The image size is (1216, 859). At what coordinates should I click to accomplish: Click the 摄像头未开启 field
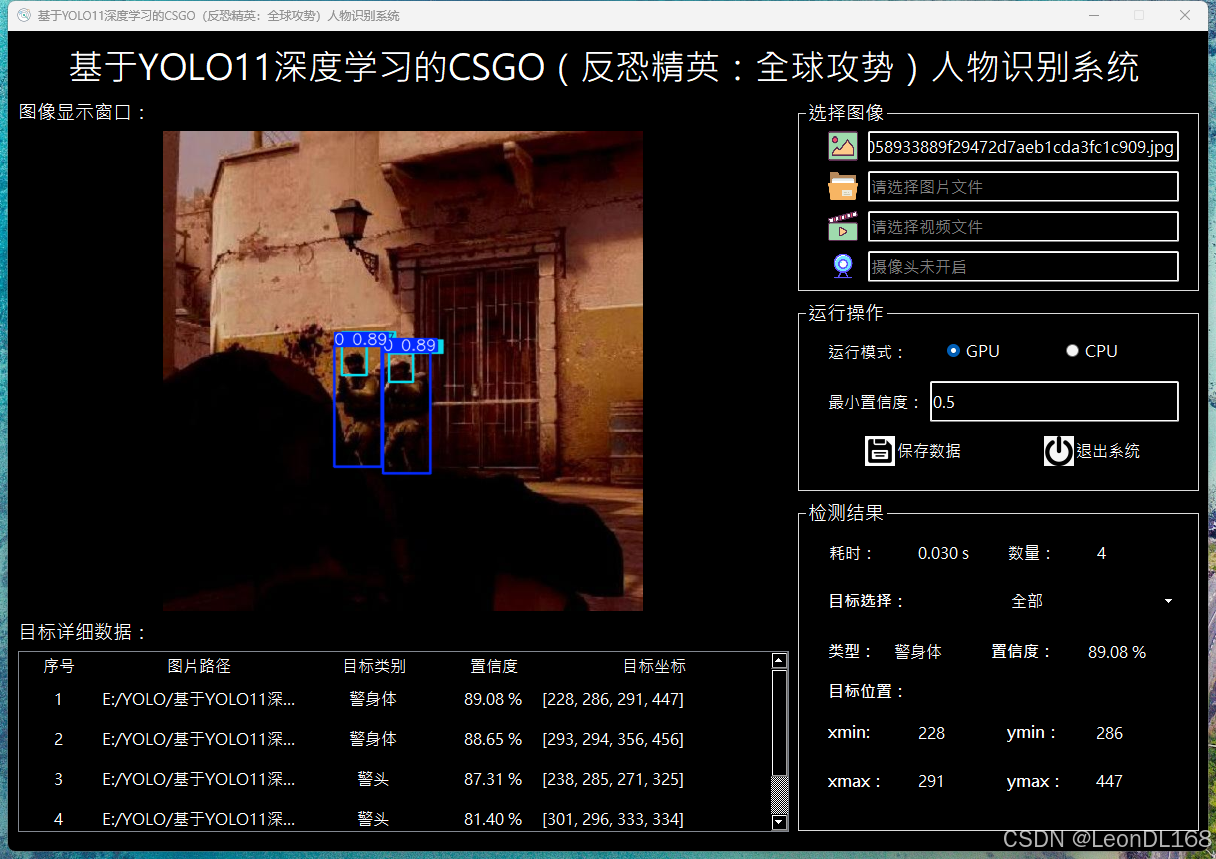[1023, 267]
